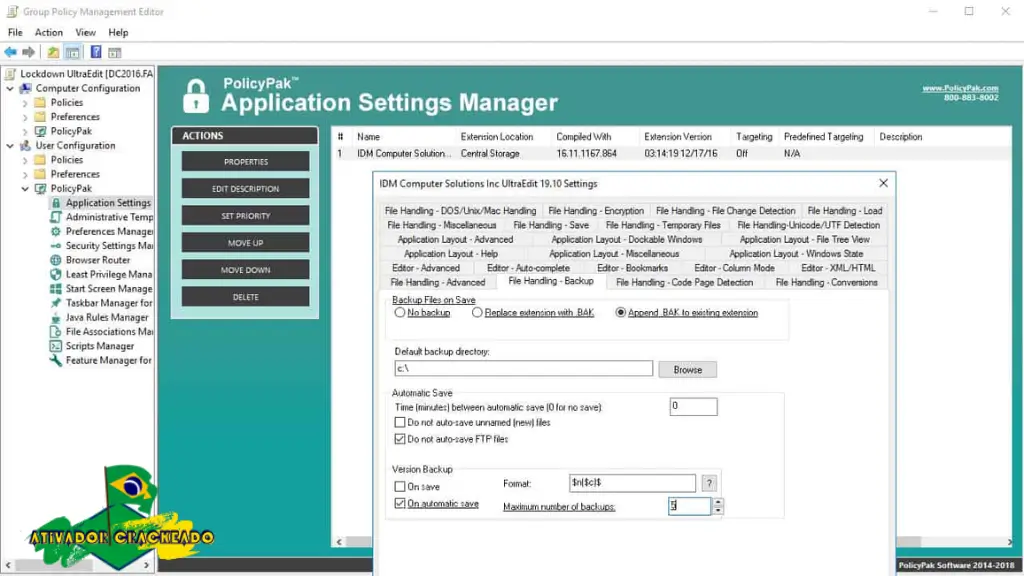Click Computer Configuration node icon
Viewport: 1024px width, 576px height.
click(x=25, y=88)
